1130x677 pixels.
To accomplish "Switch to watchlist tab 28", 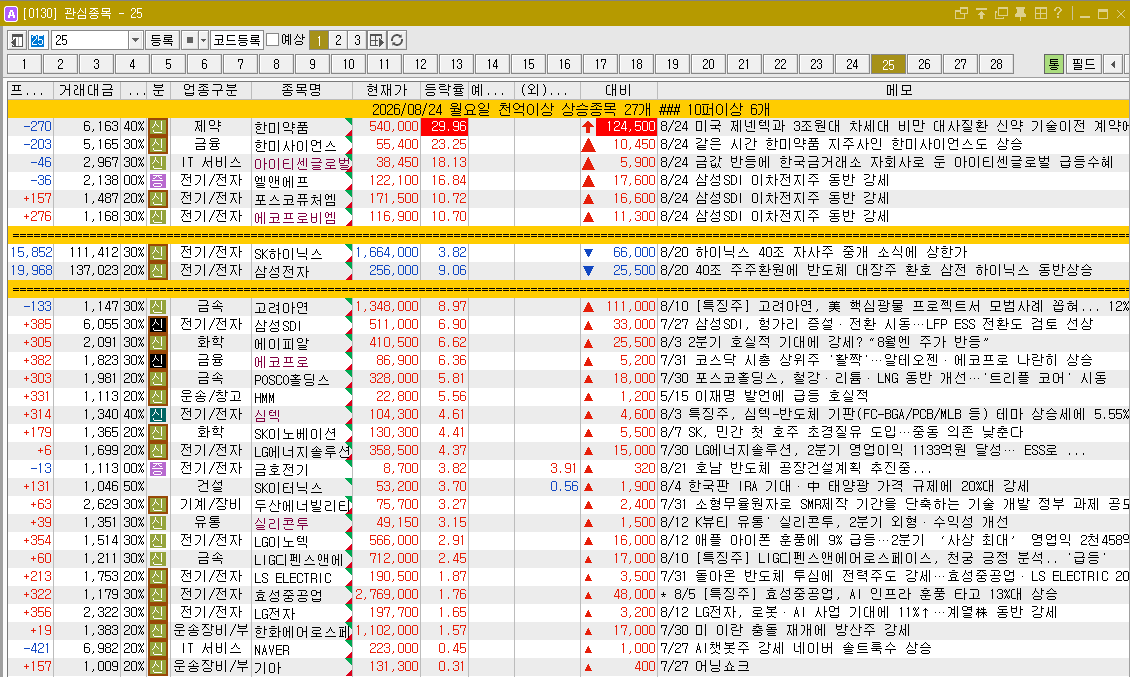I will 997,64.
